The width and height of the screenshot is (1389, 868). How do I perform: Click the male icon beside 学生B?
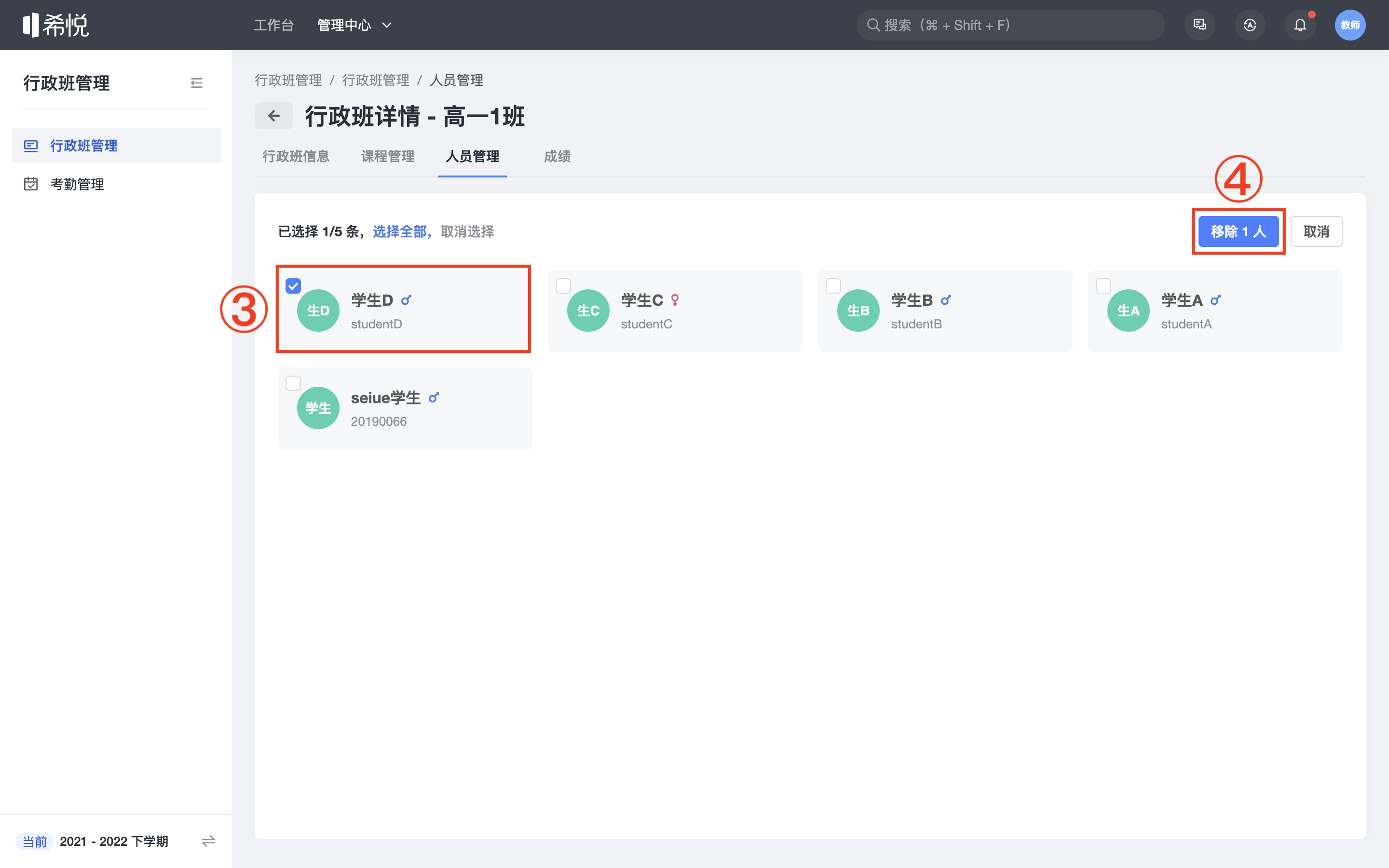click(946, 300)
